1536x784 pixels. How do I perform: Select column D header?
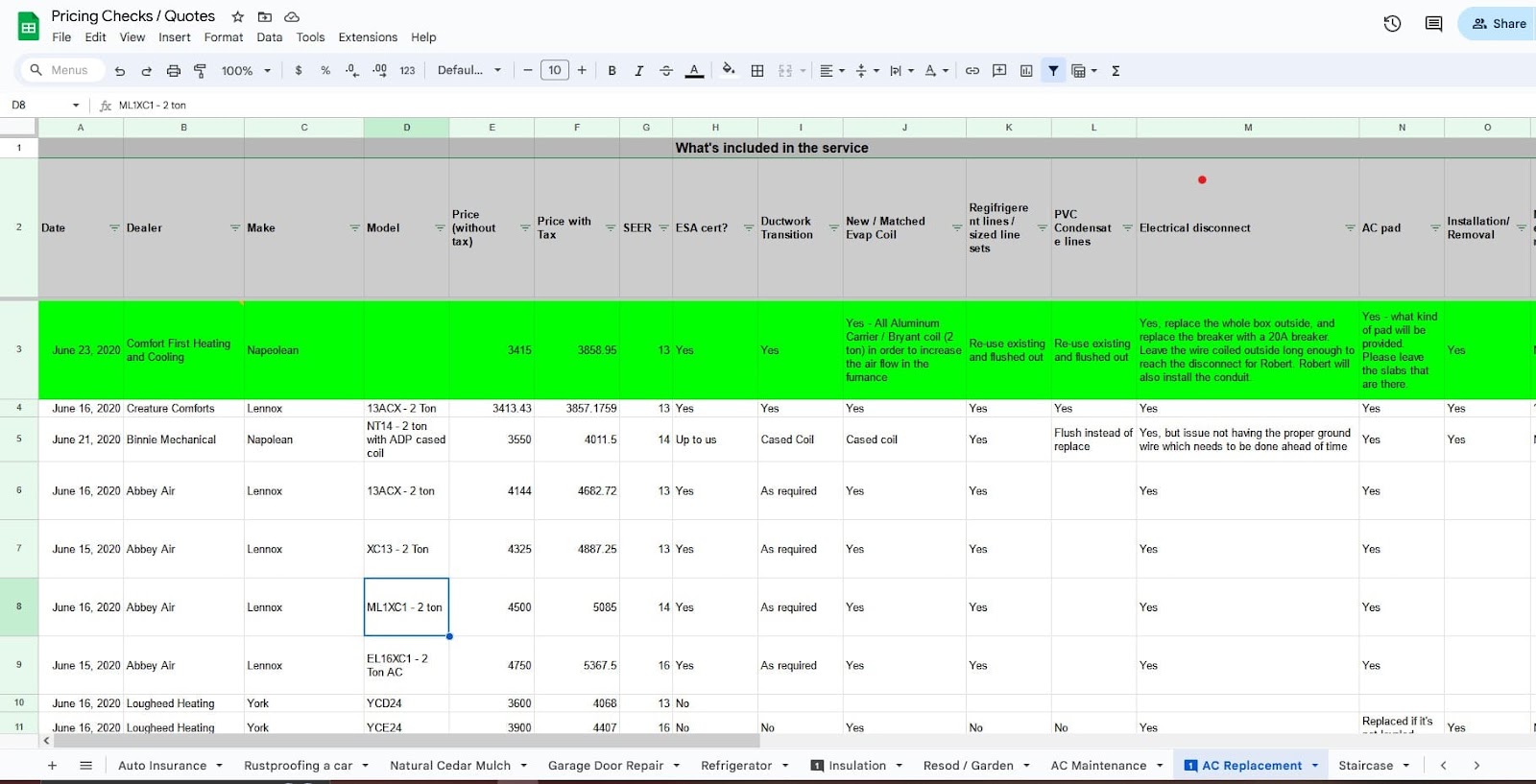406,128
